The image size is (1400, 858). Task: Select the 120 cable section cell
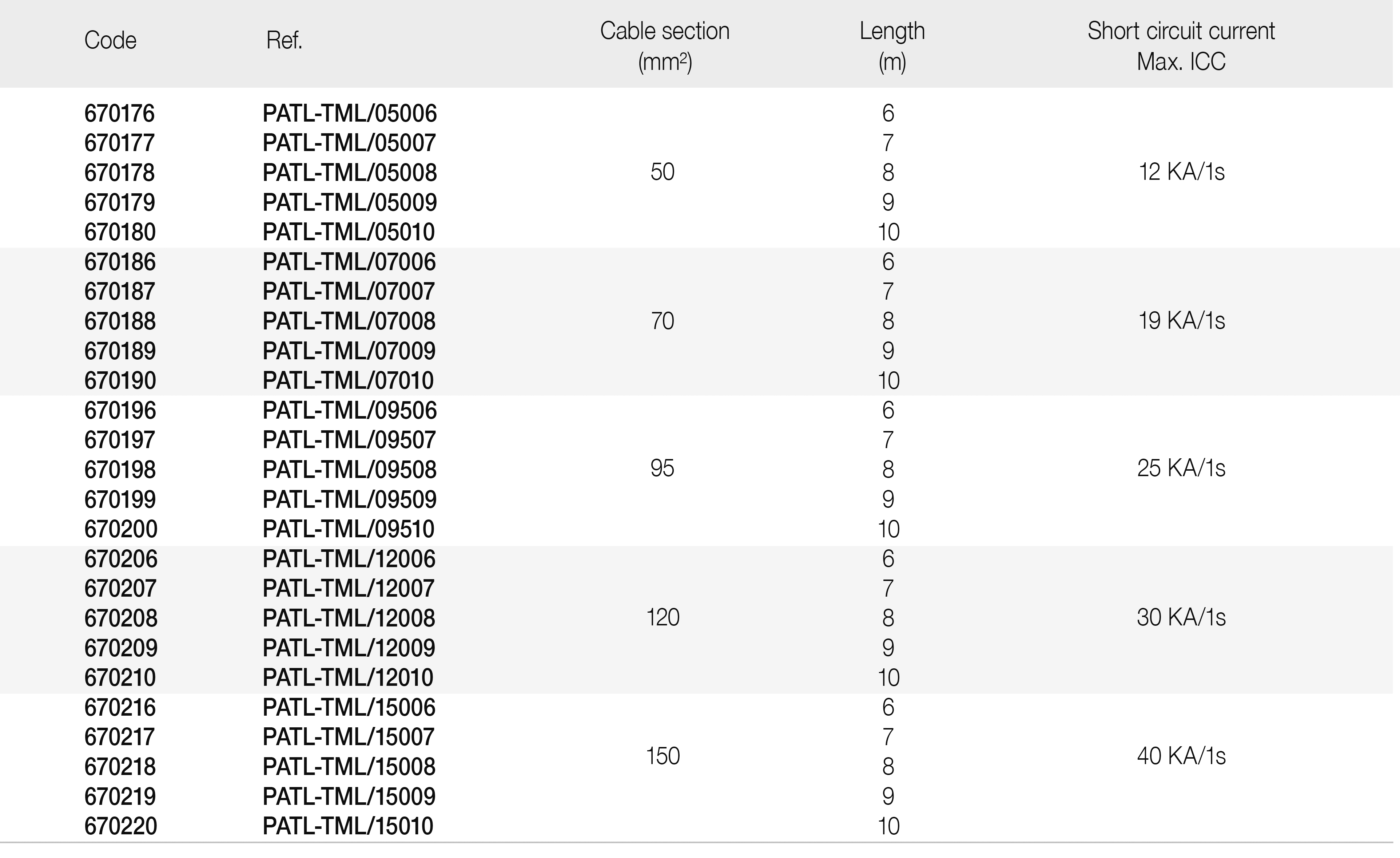point(663,617)
